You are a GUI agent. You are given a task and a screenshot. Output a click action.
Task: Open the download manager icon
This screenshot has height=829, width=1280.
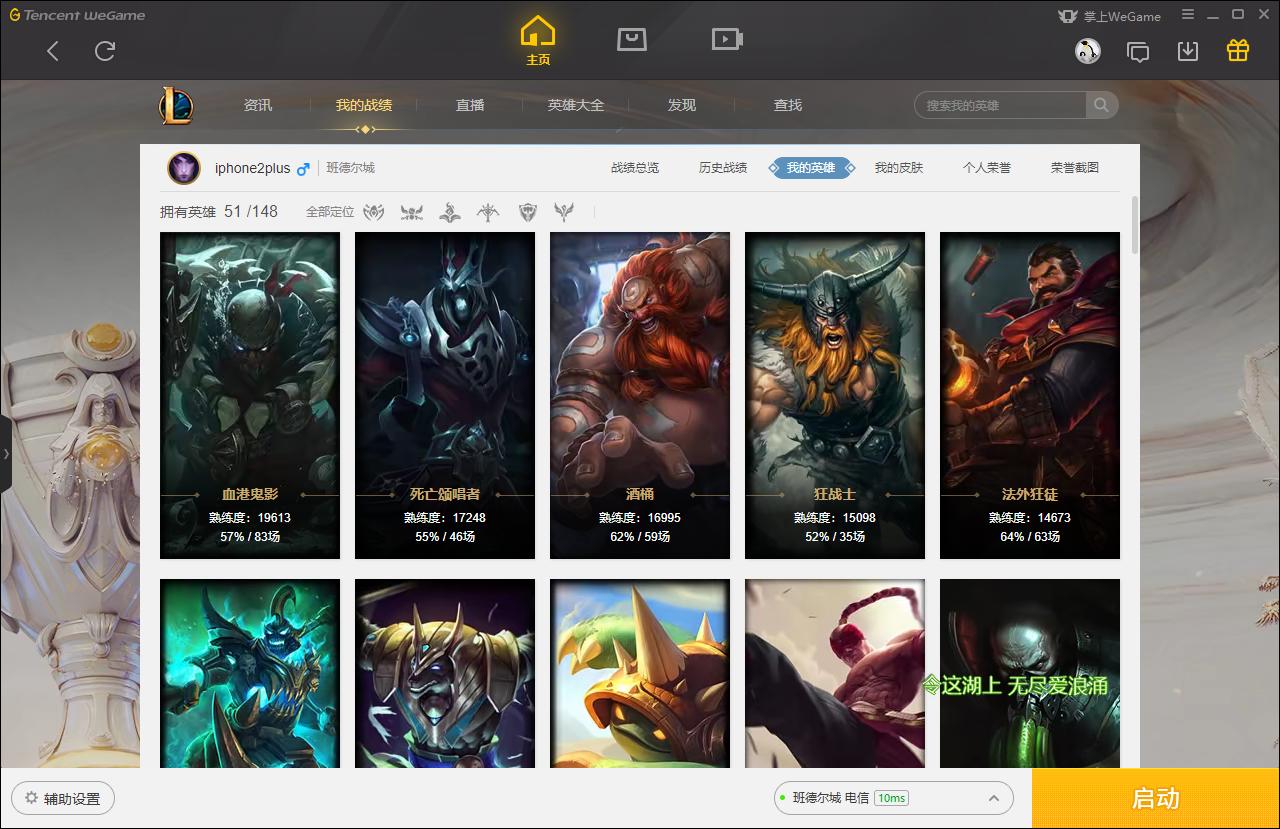coord(1188,51)
